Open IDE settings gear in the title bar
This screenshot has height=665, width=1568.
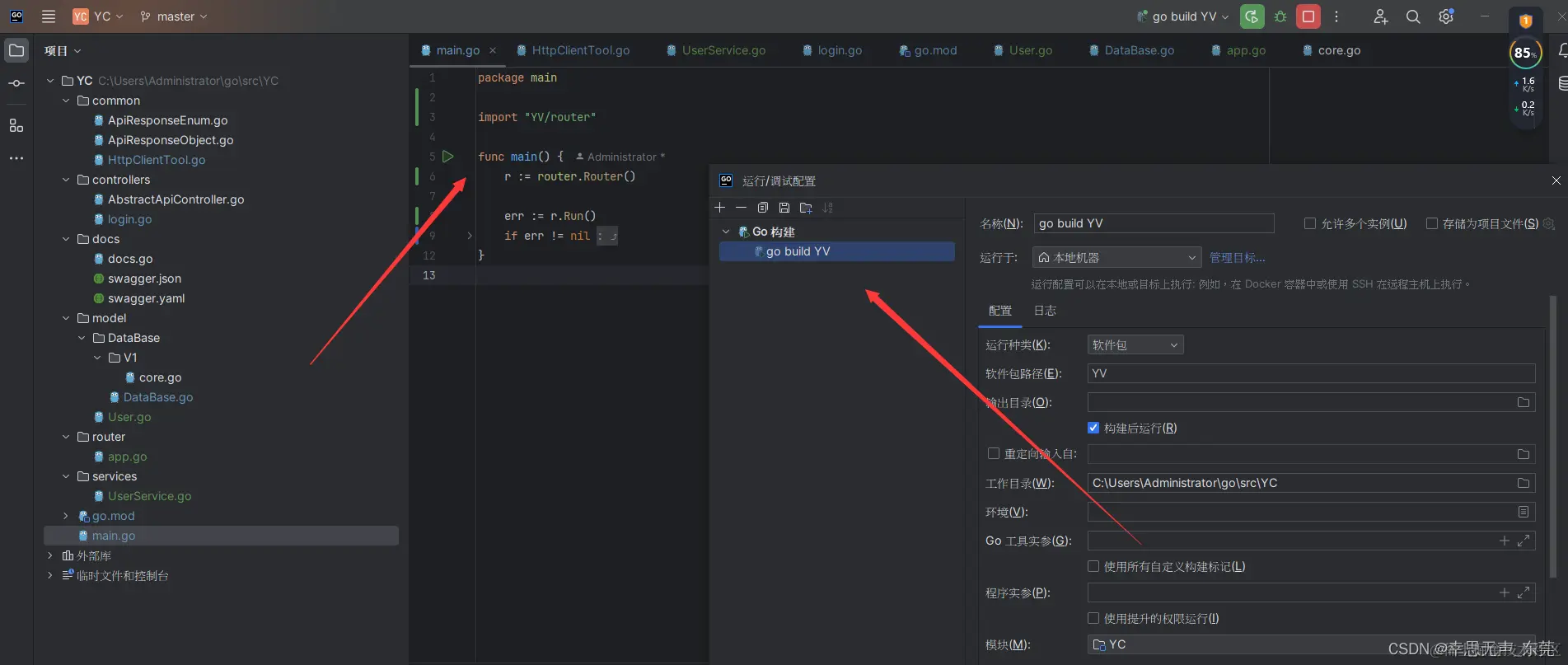(1446, 16)
